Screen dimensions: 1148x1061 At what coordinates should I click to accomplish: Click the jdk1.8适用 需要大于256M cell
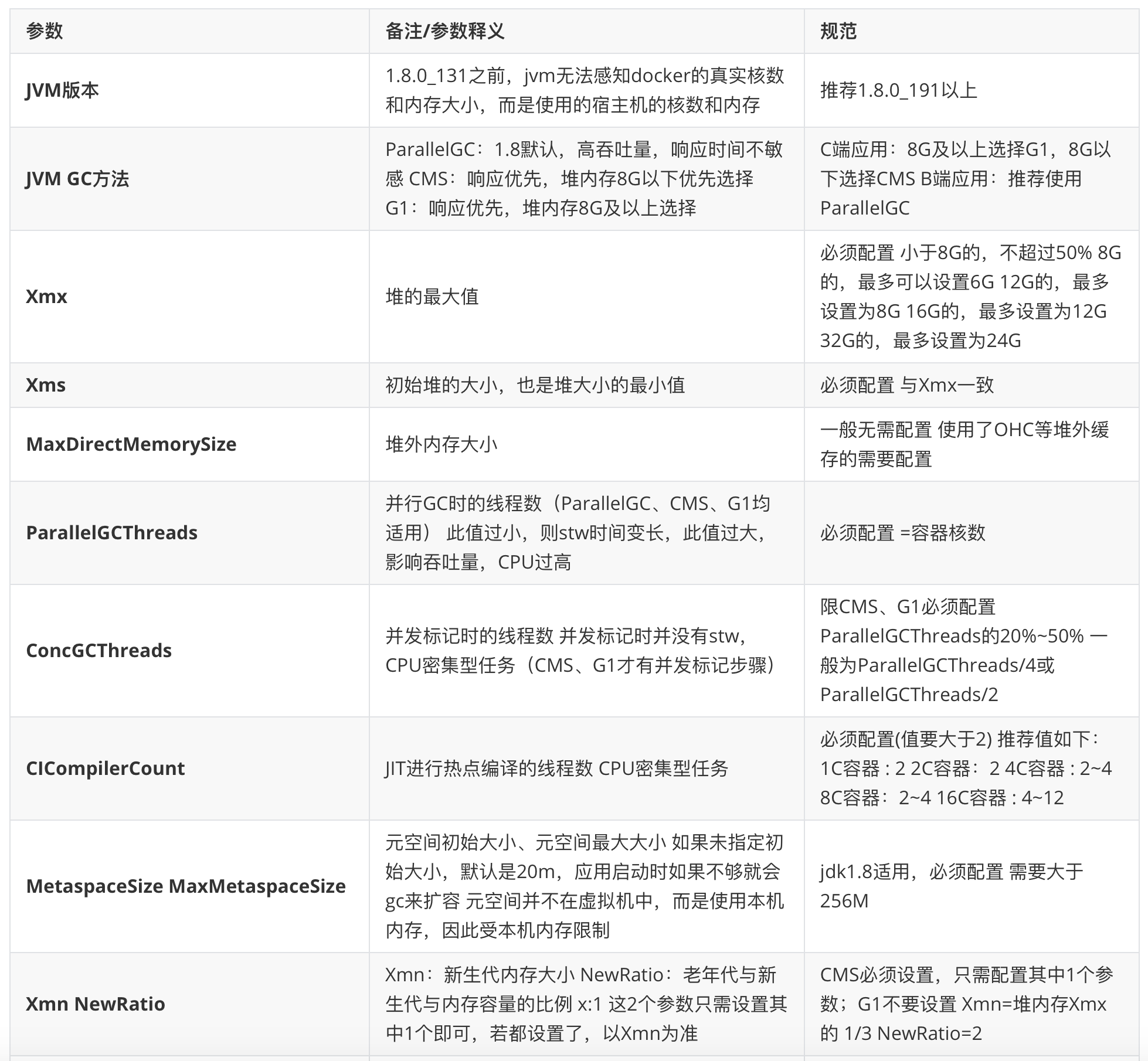(x=972, y=886)
